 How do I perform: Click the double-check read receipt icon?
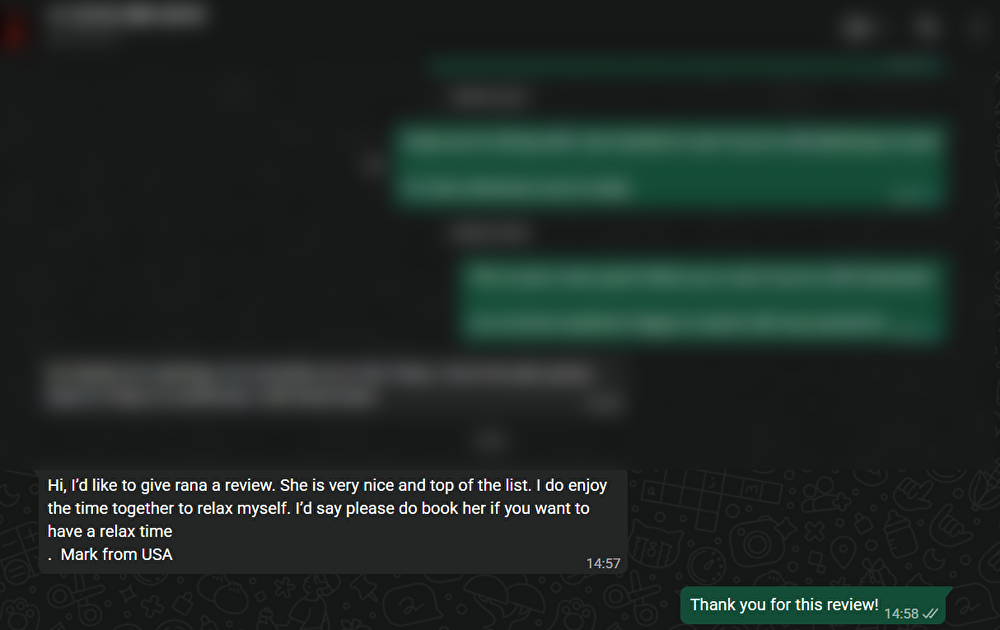click(930, 613)
